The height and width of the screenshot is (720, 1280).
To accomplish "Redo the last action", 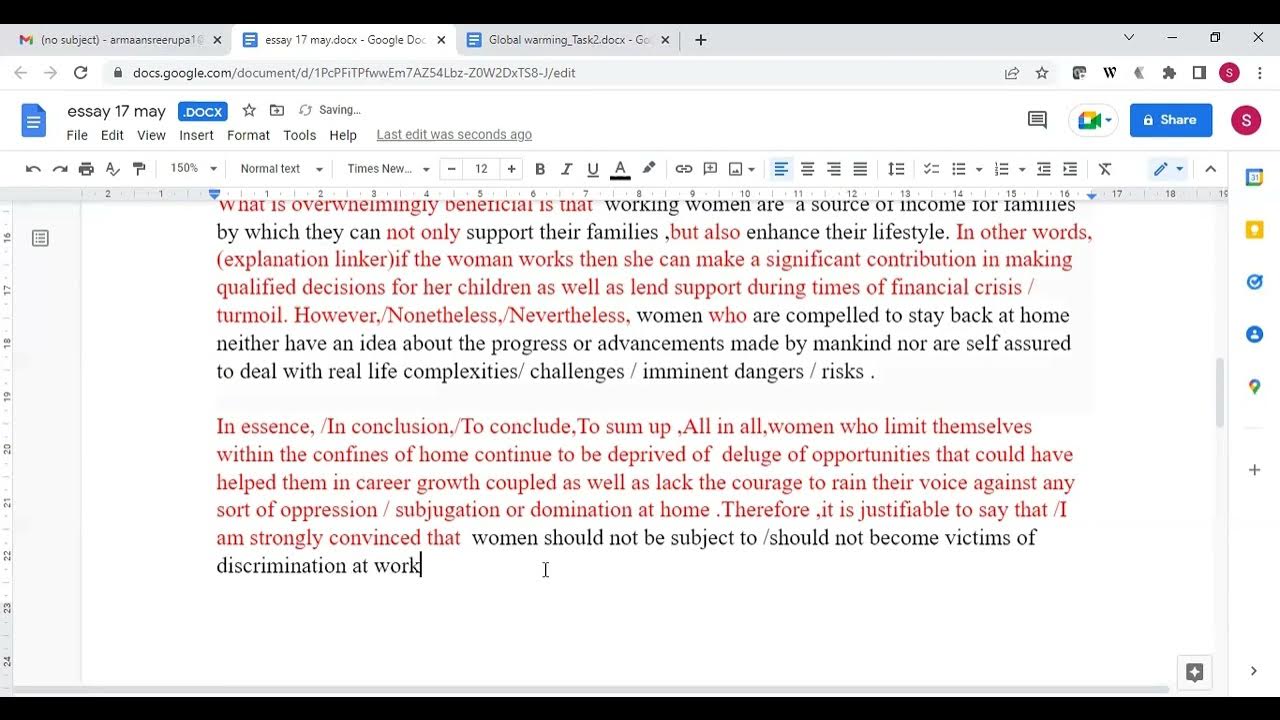I will tap(60, 169).
